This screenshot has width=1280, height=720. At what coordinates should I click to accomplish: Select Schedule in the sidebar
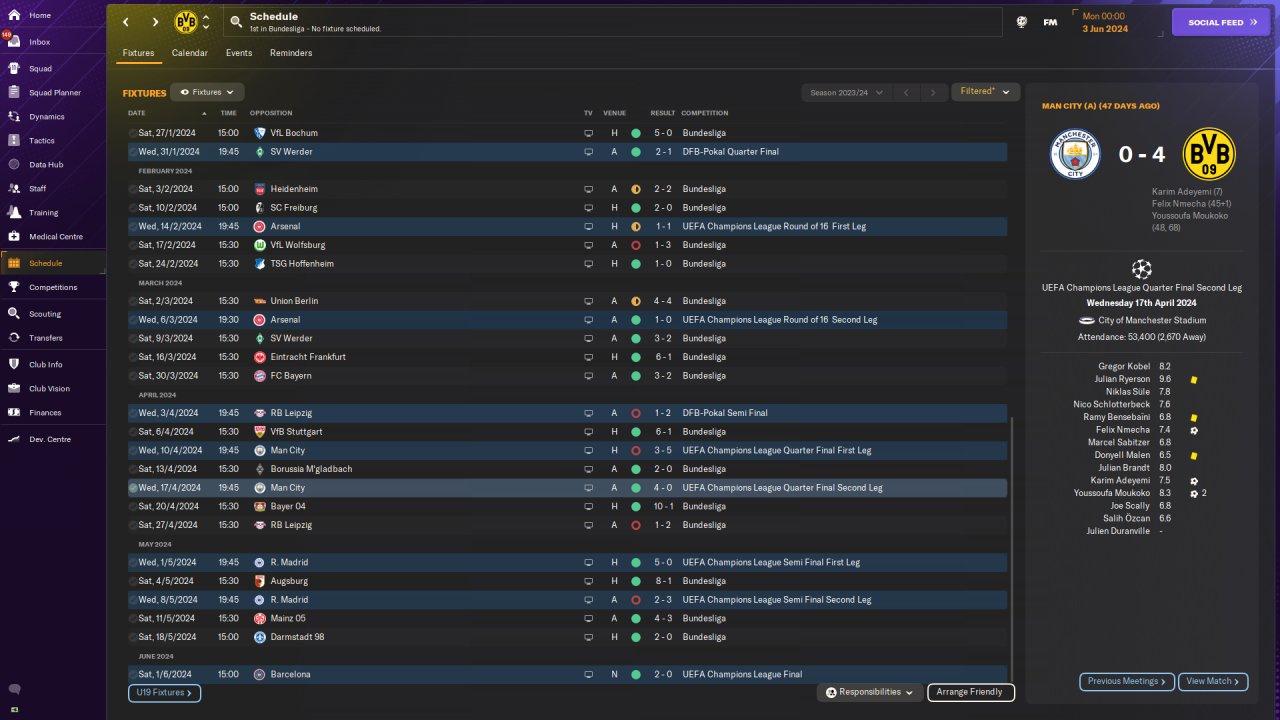(52, 263)
